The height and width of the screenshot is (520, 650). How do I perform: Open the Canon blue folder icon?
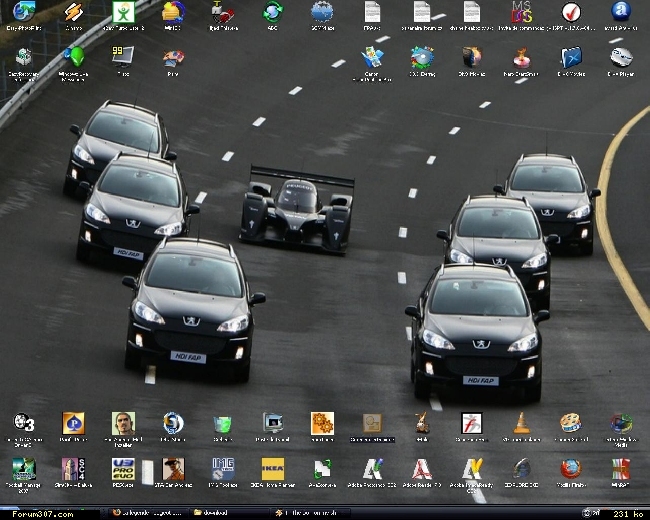point(372,57)
